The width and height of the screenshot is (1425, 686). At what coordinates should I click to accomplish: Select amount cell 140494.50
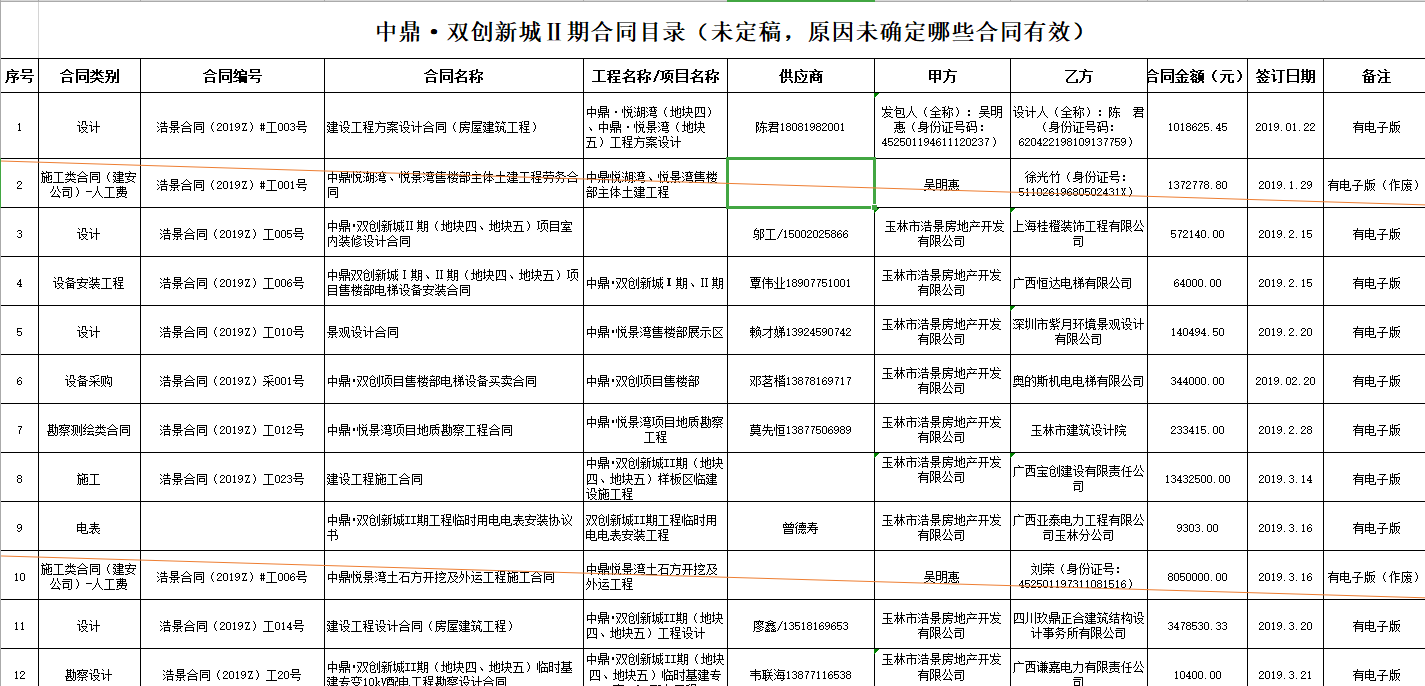(x=1197, y=332)
